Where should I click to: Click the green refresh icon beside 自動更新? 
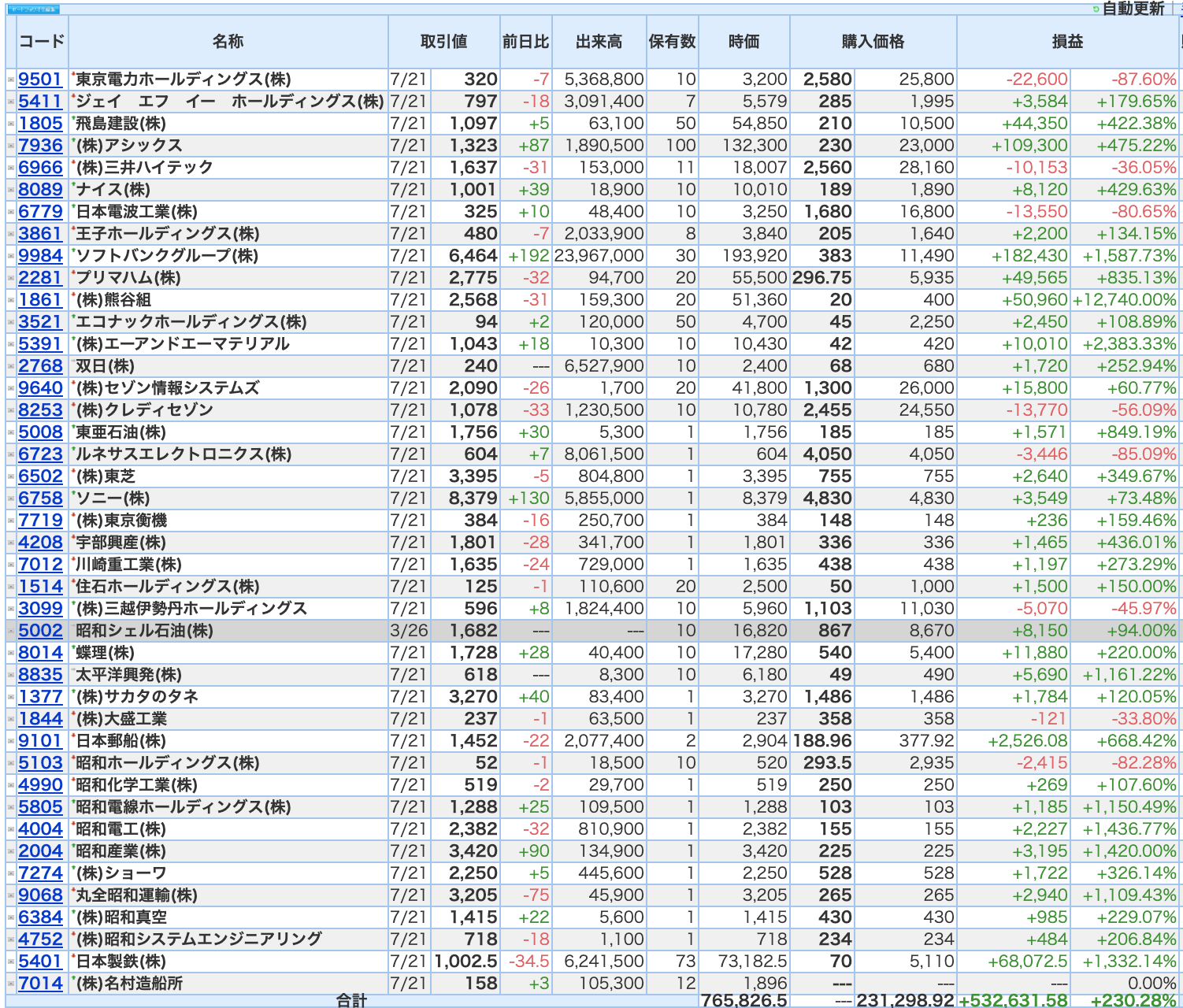click(1096, 9)
